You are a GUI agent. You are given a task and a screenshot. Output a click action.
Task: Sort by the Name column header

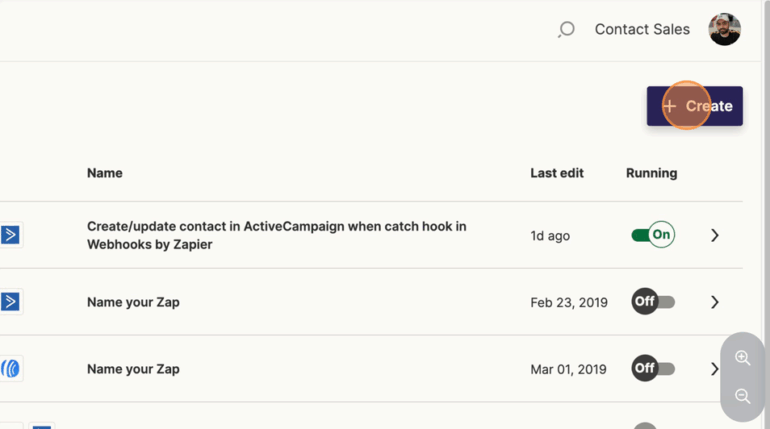tap(105, 173)
